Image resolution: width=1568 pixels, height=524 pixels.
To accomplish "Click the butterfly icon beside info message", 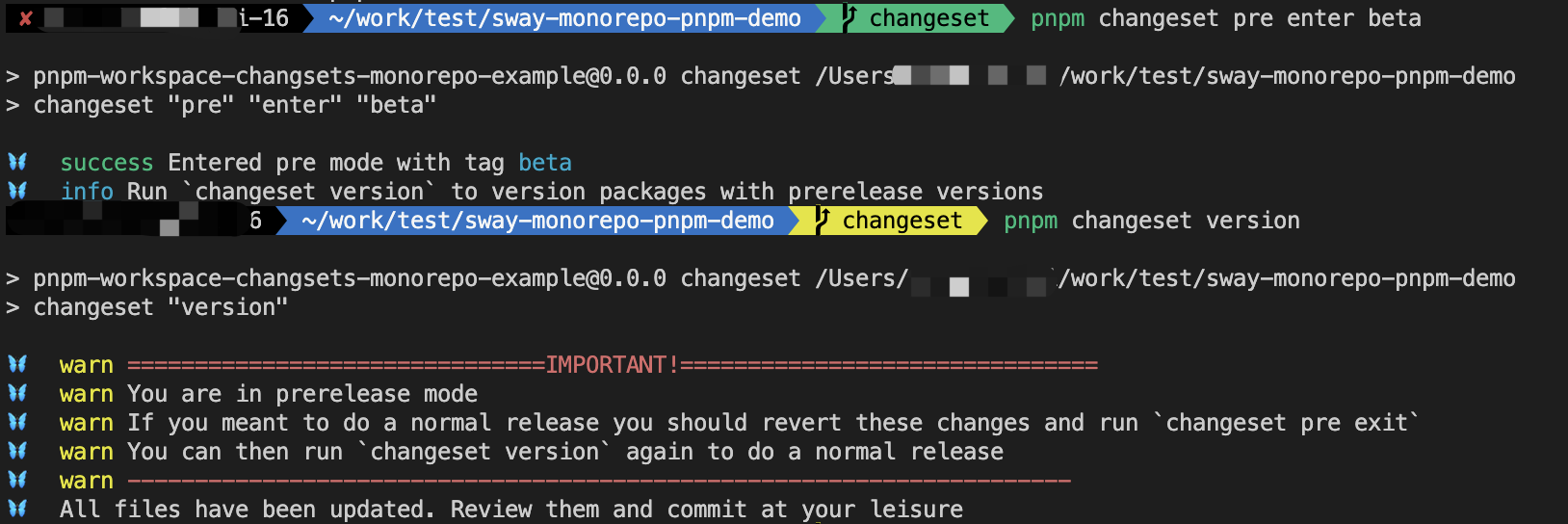I will [x=18, y=191].
